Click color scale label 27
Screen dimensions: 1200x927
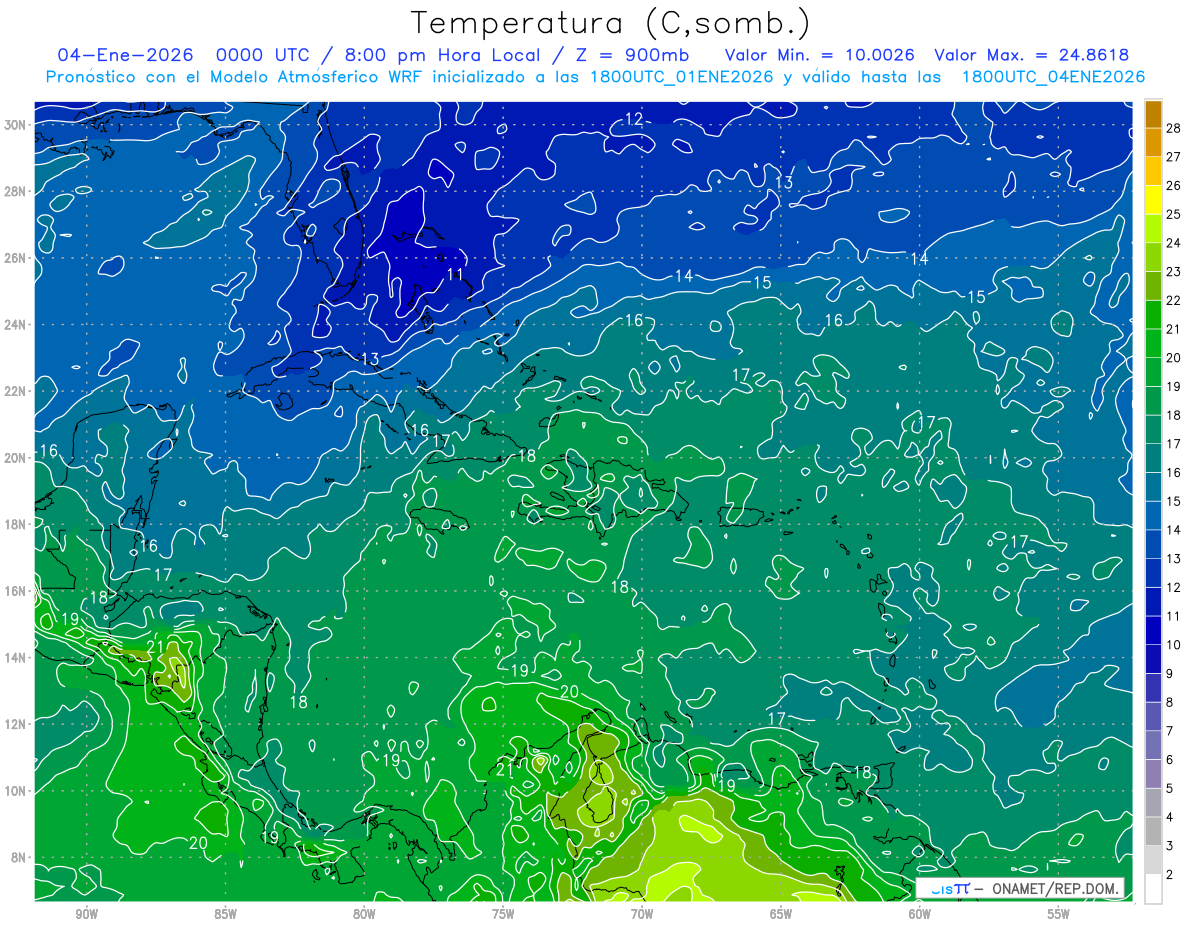(1174, 157)
